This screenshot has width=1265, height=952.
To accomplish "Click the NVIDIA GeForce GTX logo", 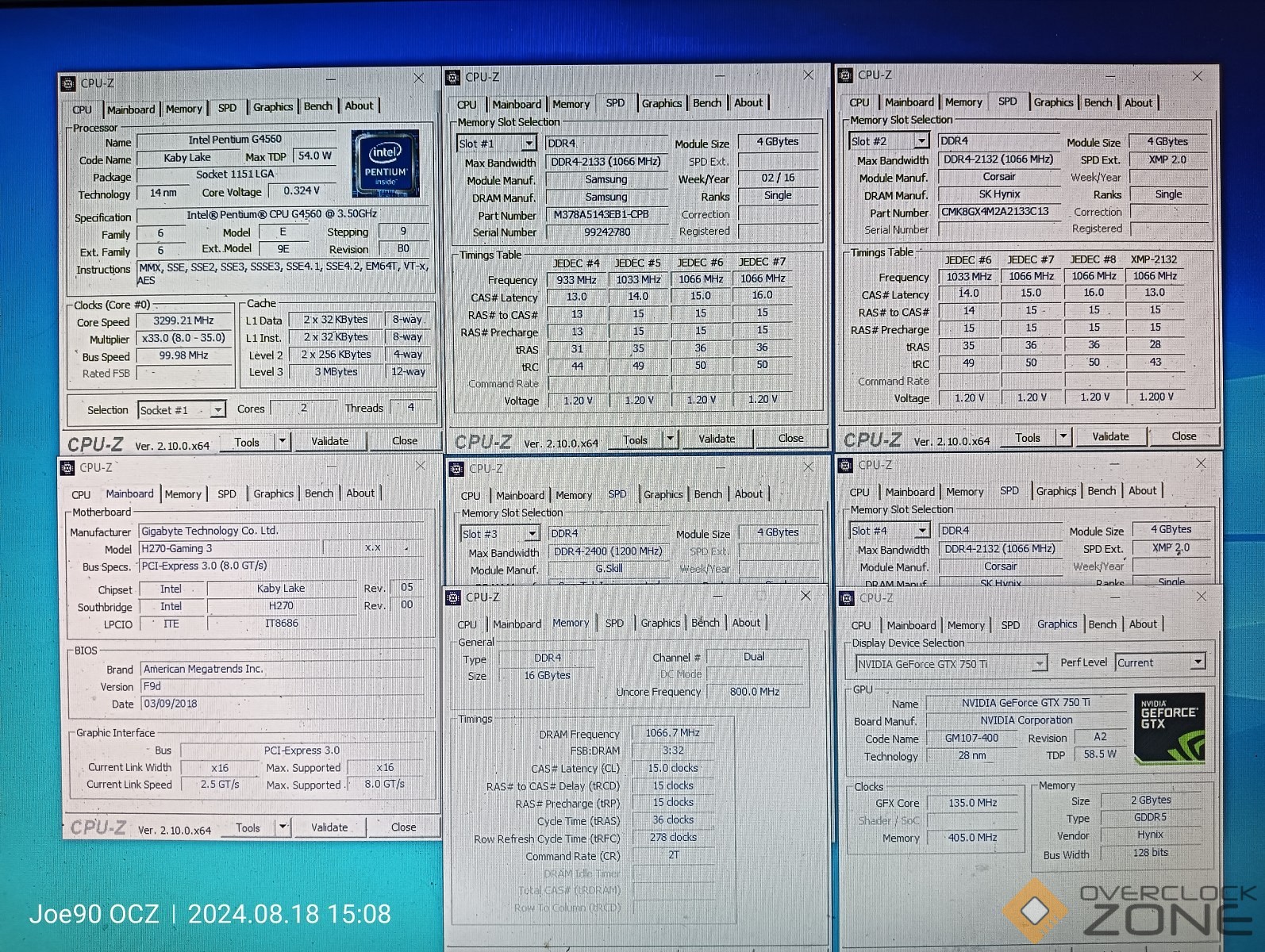I will 1169,727.
